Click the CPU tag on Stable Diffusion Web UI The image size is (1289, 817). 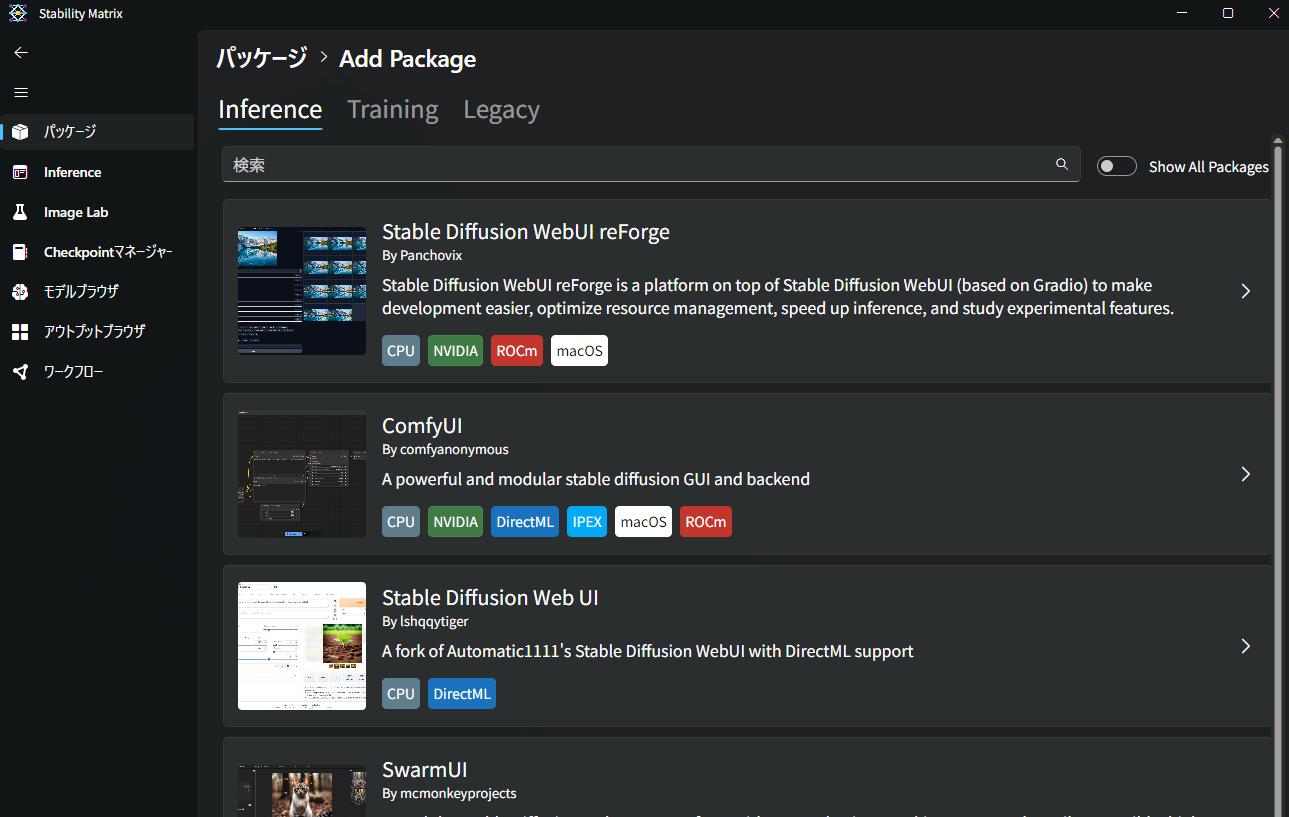click(401, 694)
